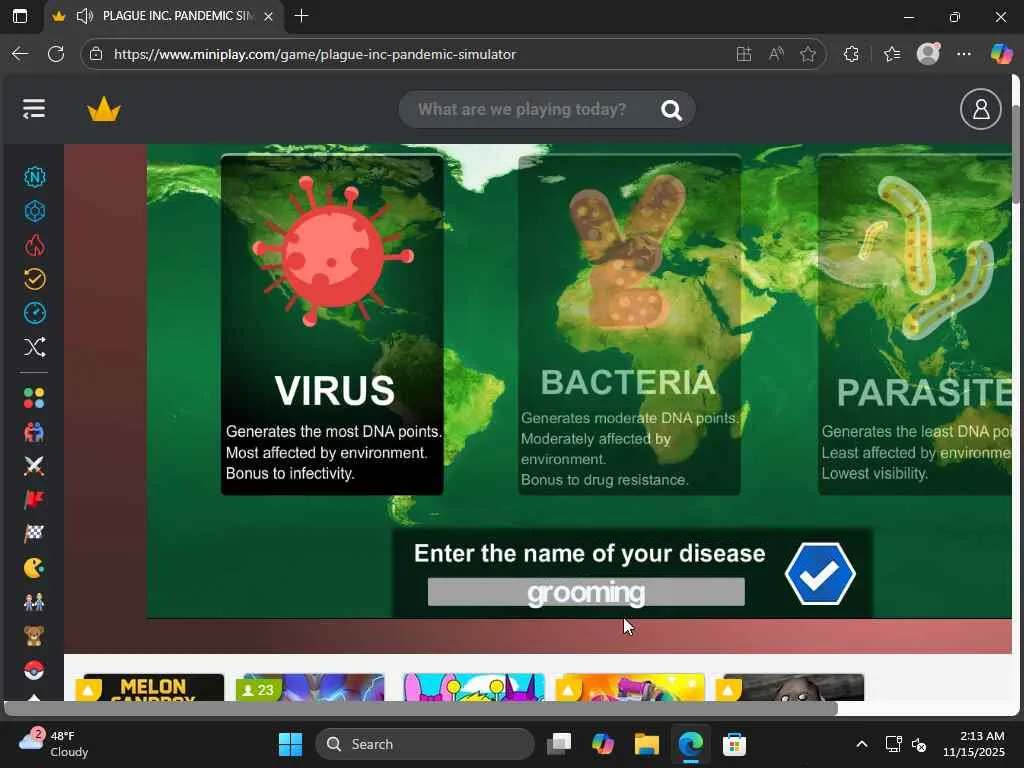1024x768 pixels.
Task: Open the tab actions menu icon
Action: coord(20,16)
